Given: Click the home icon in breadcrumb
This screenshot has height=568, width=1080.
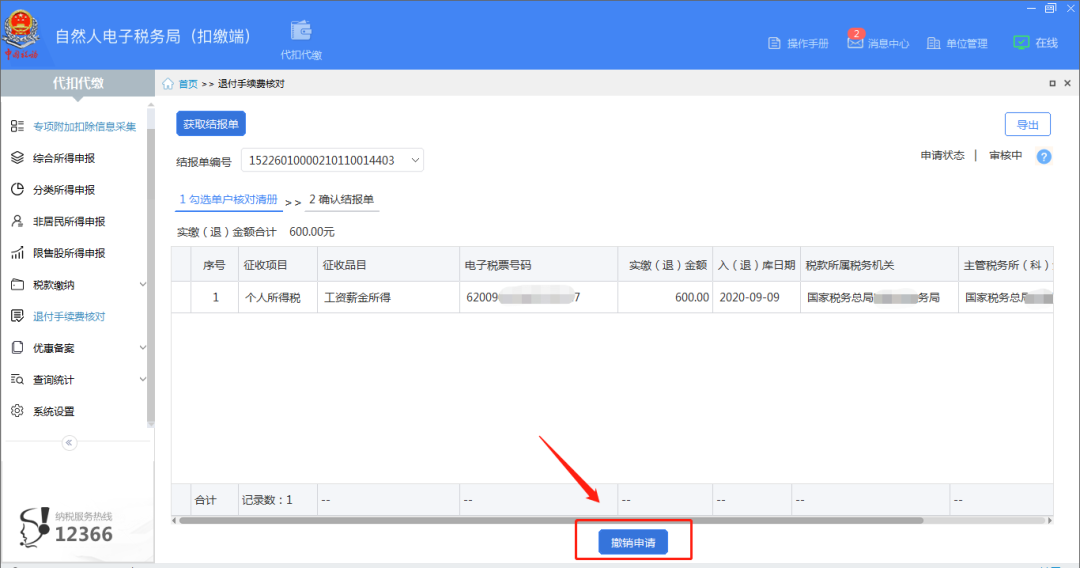Looking at the screenshot, I should coord(168,84).
